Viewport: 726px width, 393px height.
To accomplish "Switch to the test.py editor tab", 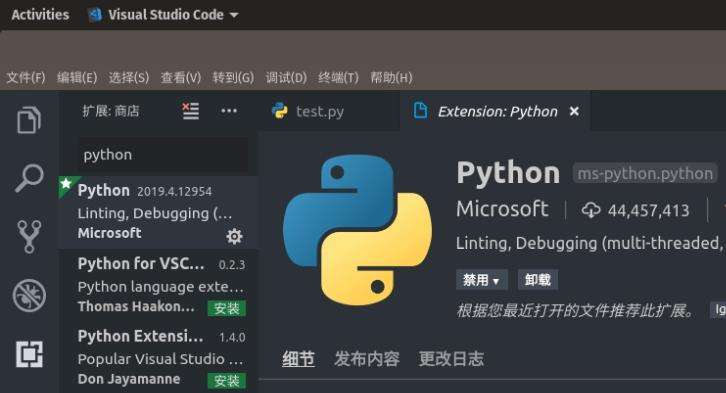I will [x=329, y=111].
